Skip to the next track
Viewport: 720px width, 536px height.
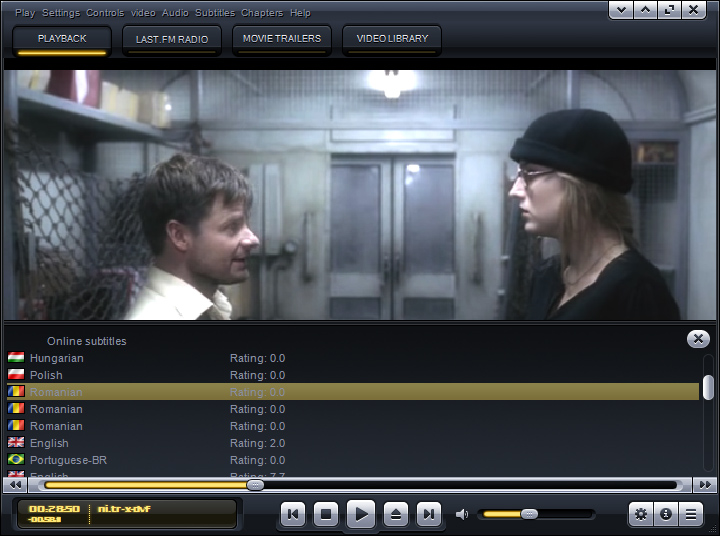(429, 514)
